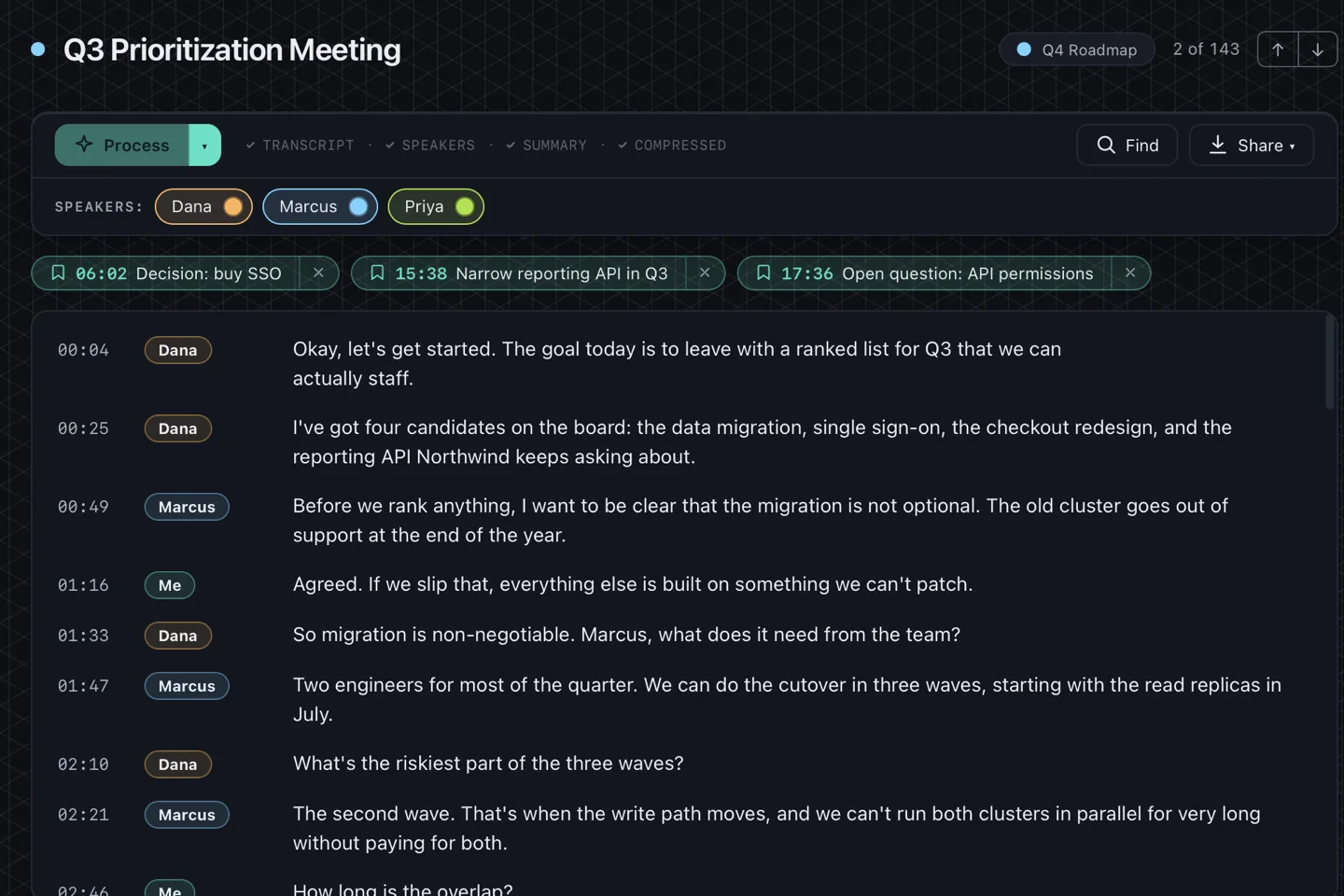This screenshot has height=896, width=1344.
Task: Click the Me speaker tag at 01:16
Action: (x=170, y=585)
